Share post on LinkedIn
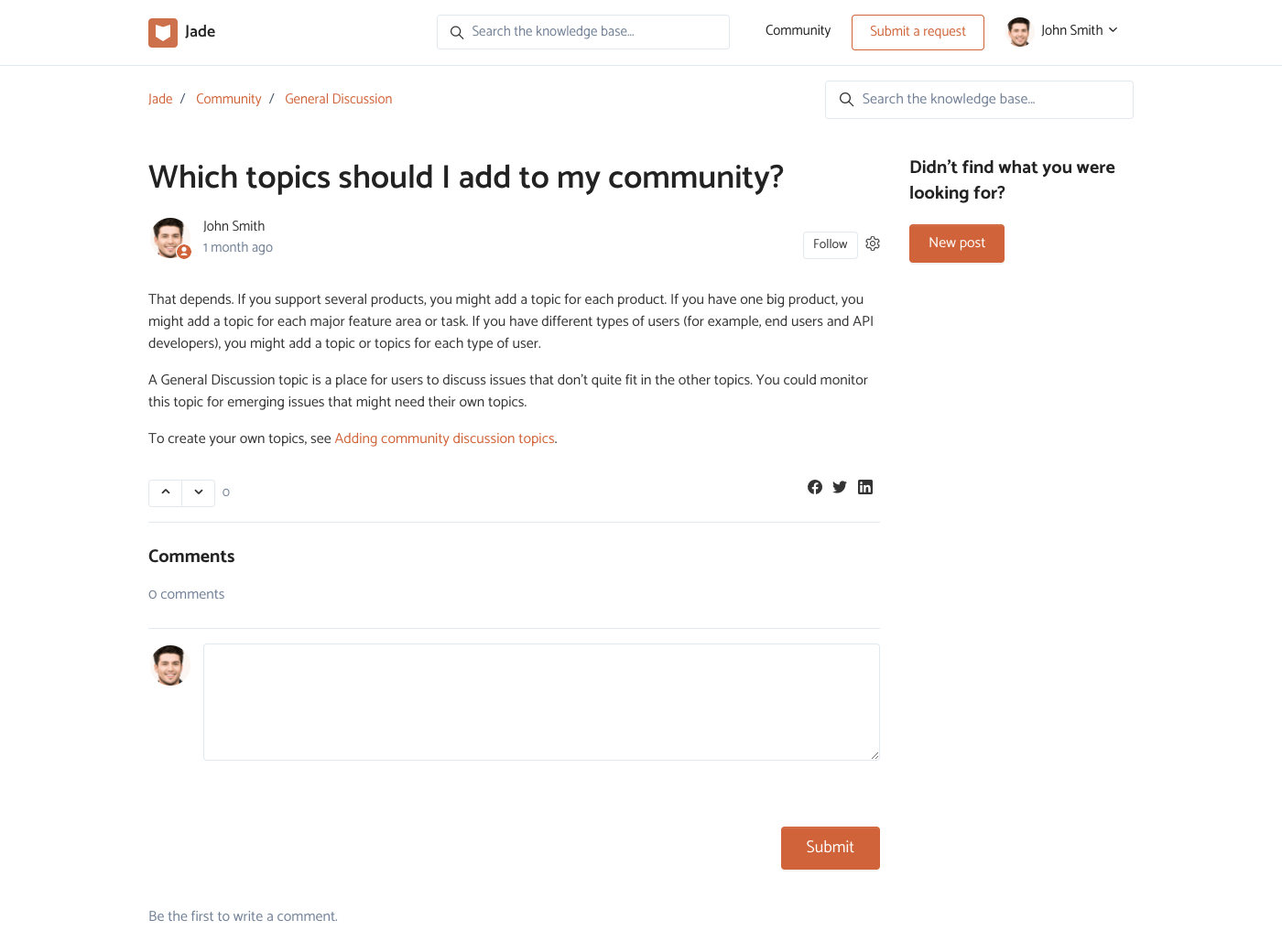 click(x=865, y=487)
